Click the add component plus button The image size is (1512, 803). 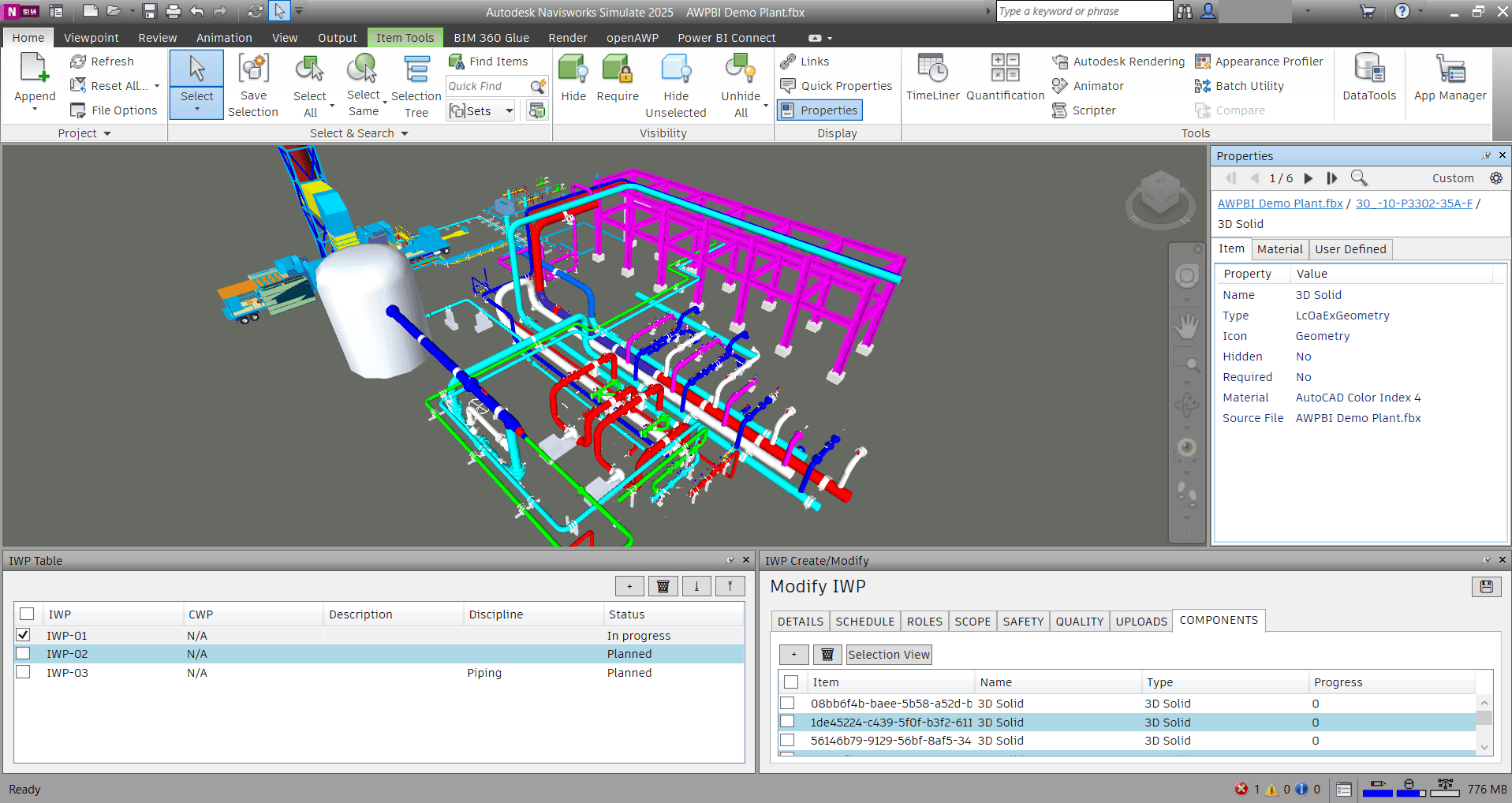coord(793,655)
